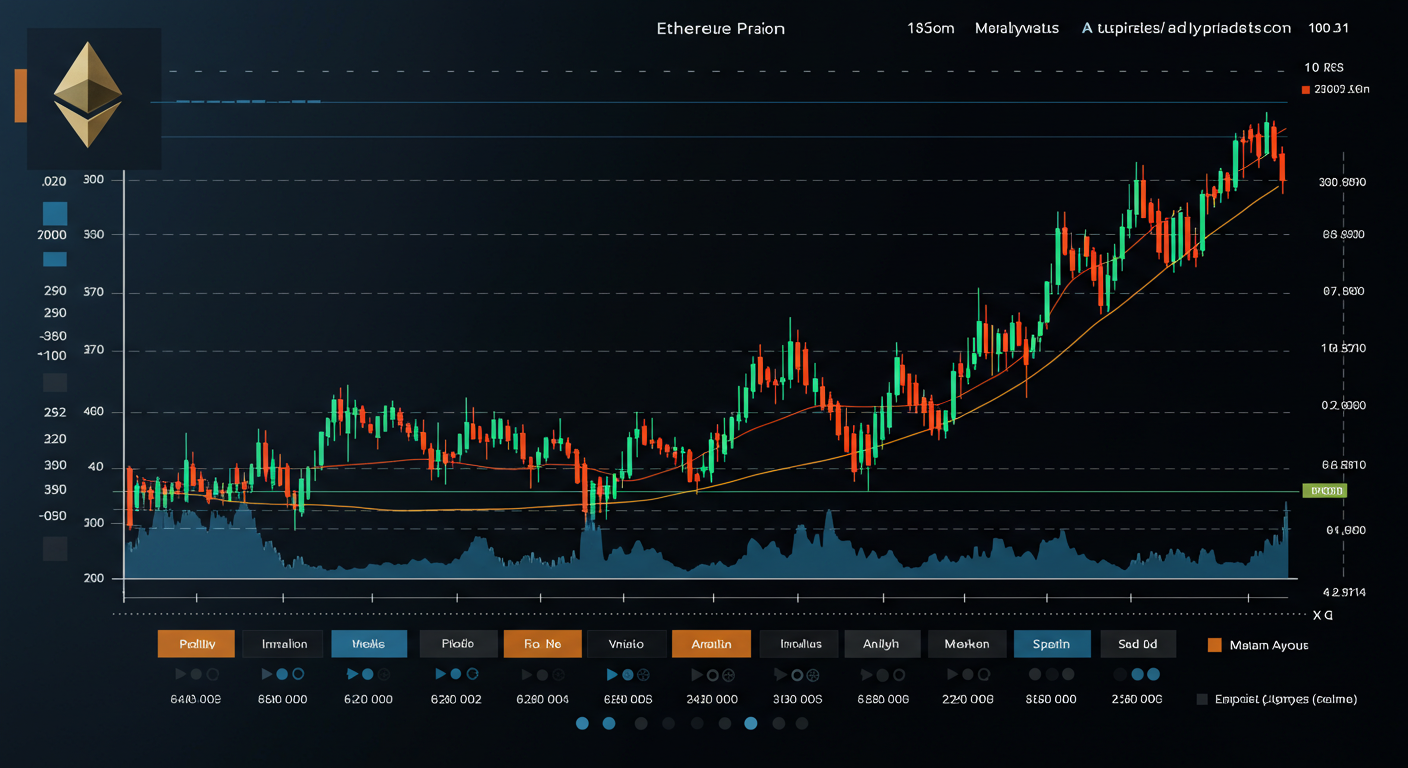Click play triangle under the Vniaio tab
Image resolution: width=1408 pixels, height=768 pixels.
pos(612,674)
